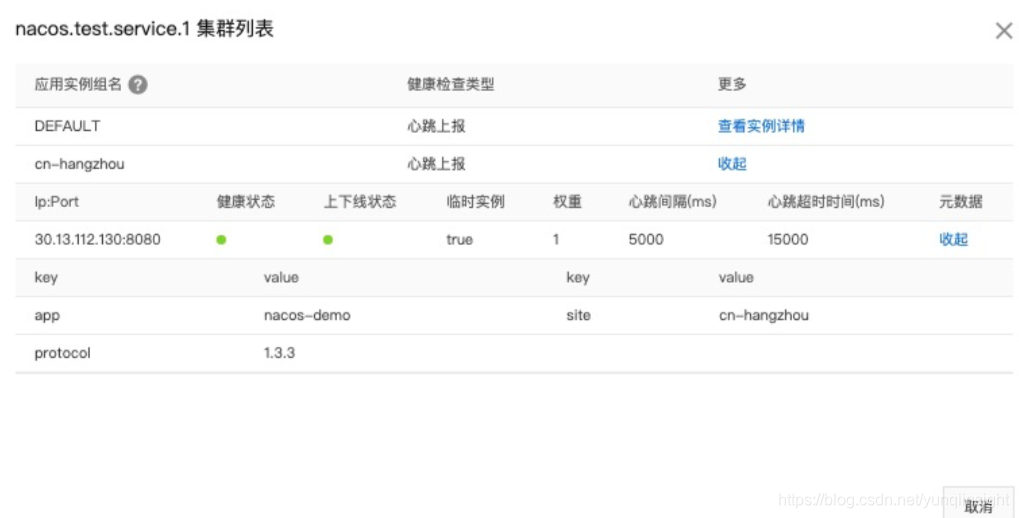Click the heartbeat timeout value 15000
1019x518 pixels.
pos(788,239)
